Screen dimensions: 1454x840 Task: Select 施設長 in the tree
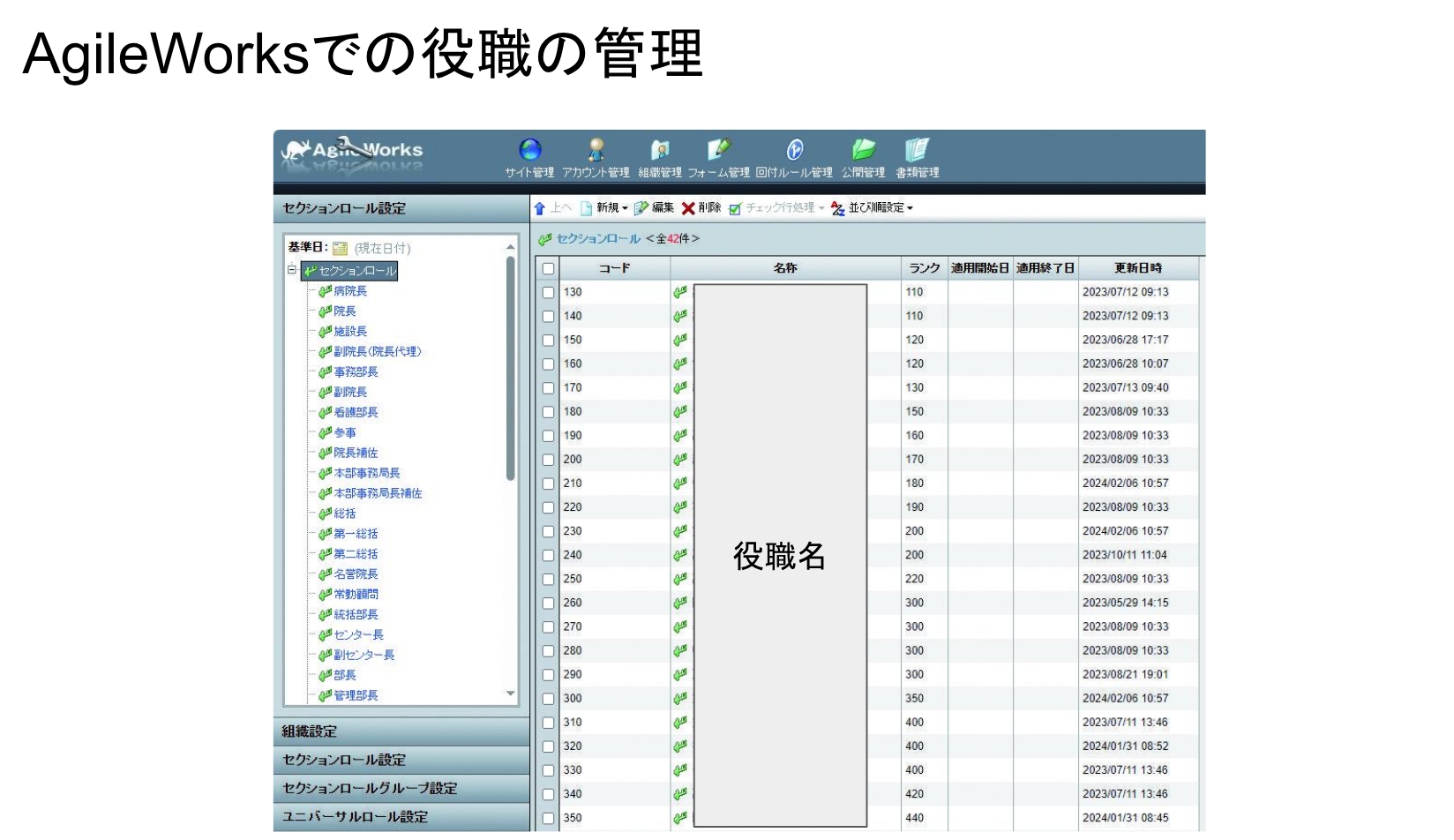coord(349,332)
